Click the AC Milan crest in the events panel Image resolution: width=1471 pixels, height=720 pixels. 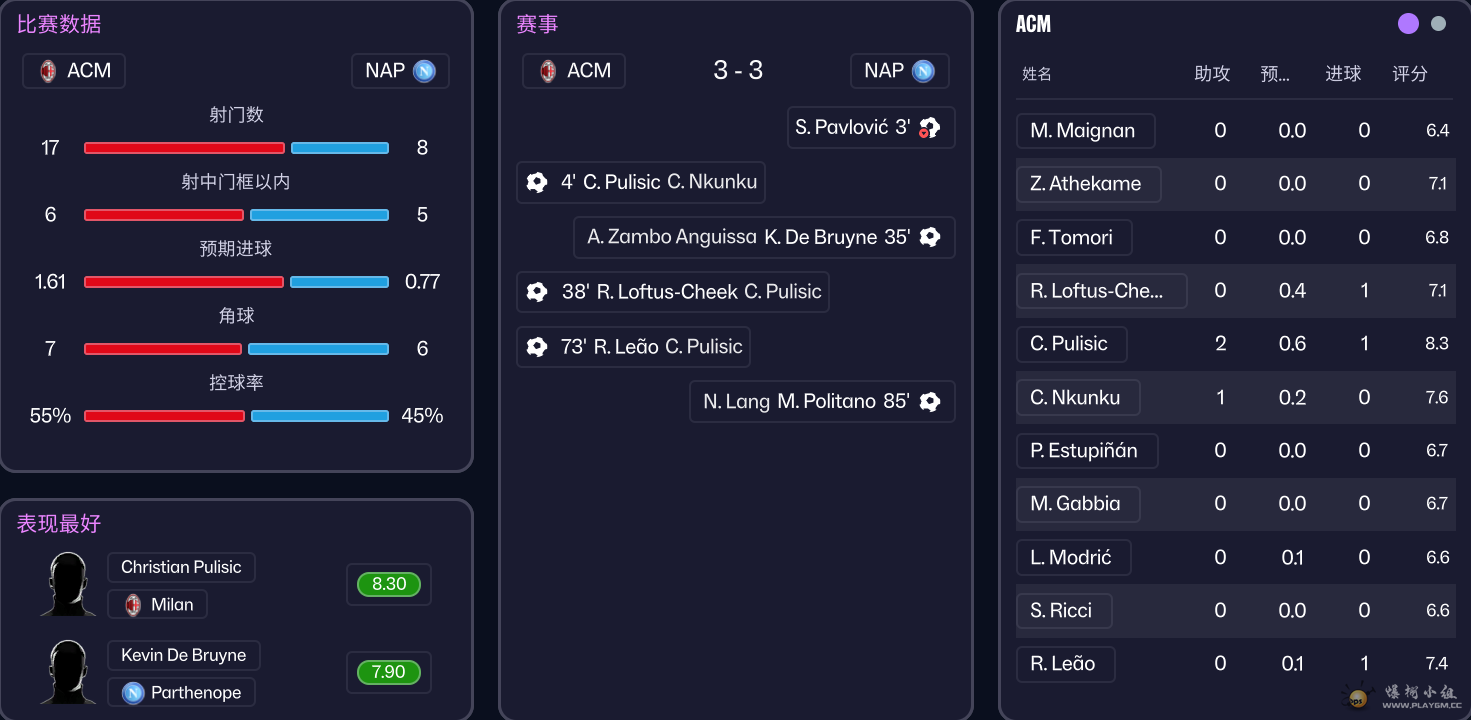click(x=548, y=71)
